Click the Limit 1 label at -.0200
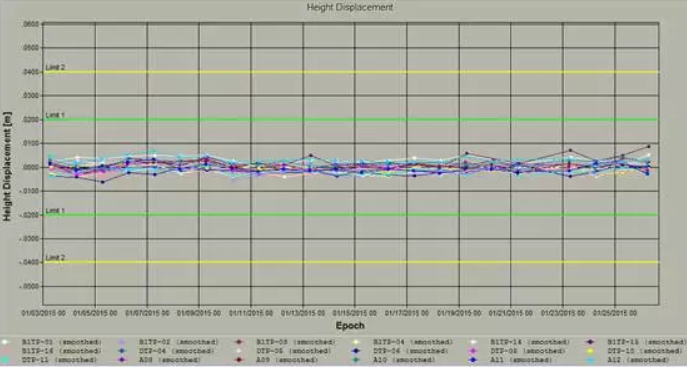The width and height of the screenshot is (687, 367). click(x=55, y=211)
